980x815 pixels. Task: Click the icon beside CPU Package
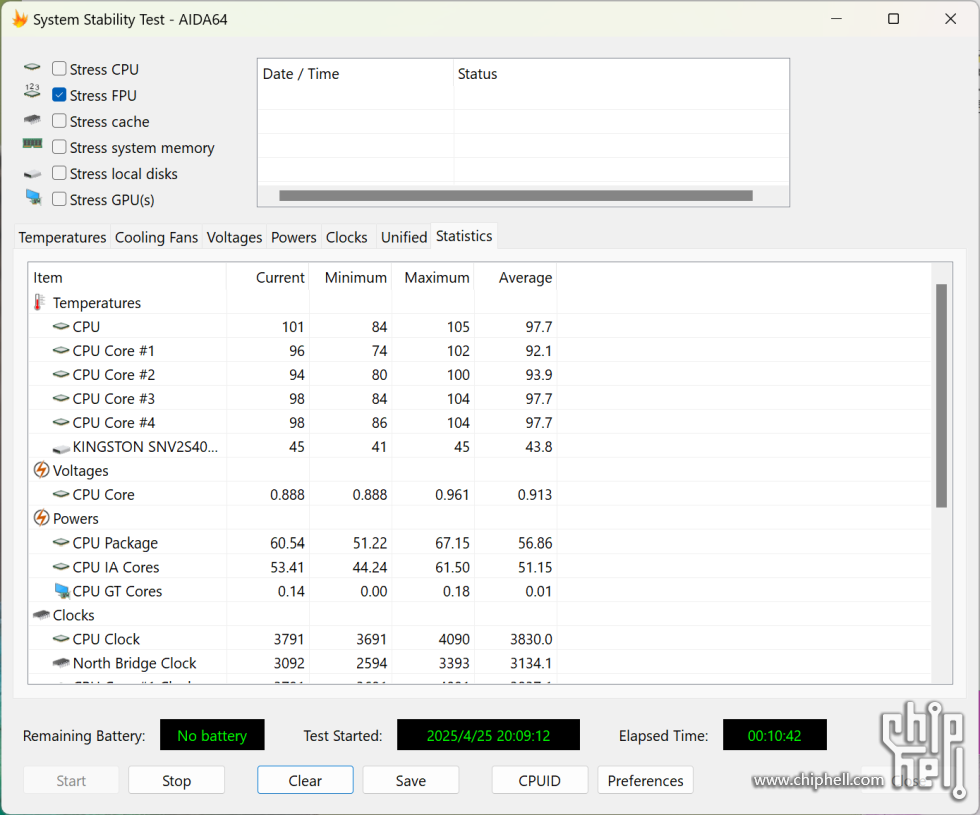pos(61,542)
